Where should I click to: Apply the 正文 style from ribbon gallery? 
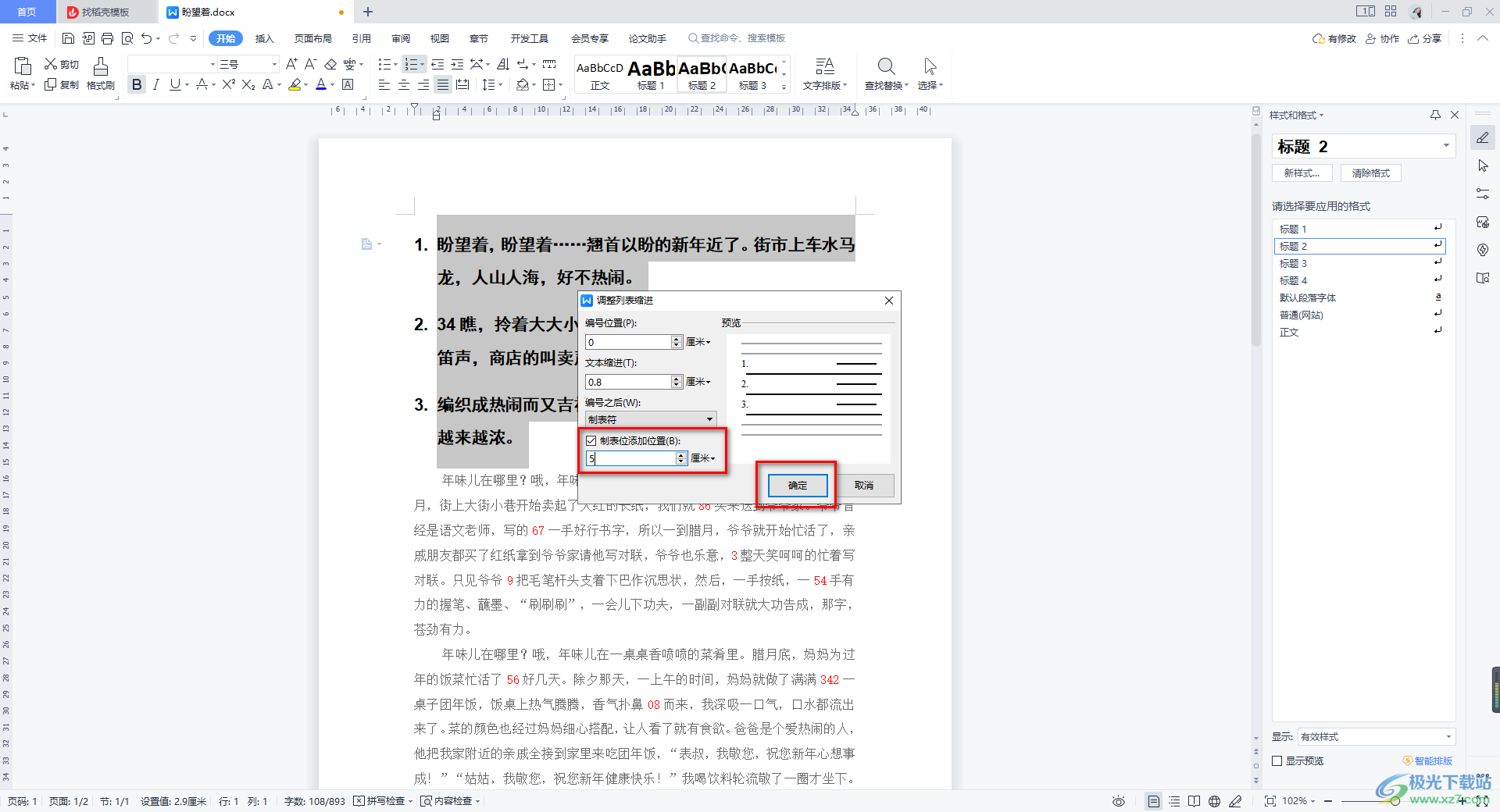pyautogui.click(x=600, y=74)
